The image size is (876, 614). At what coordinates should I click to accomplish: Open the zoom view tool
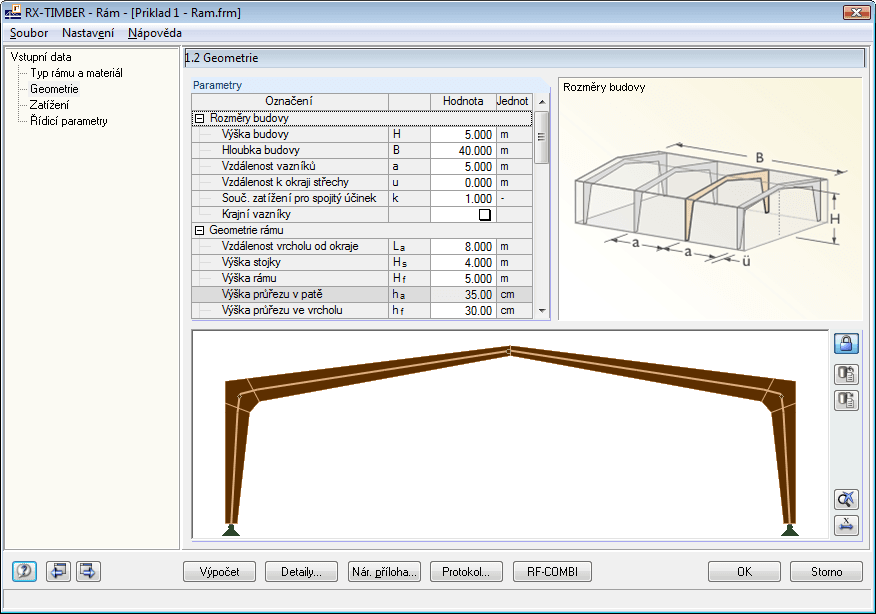(x=845, y=499)
